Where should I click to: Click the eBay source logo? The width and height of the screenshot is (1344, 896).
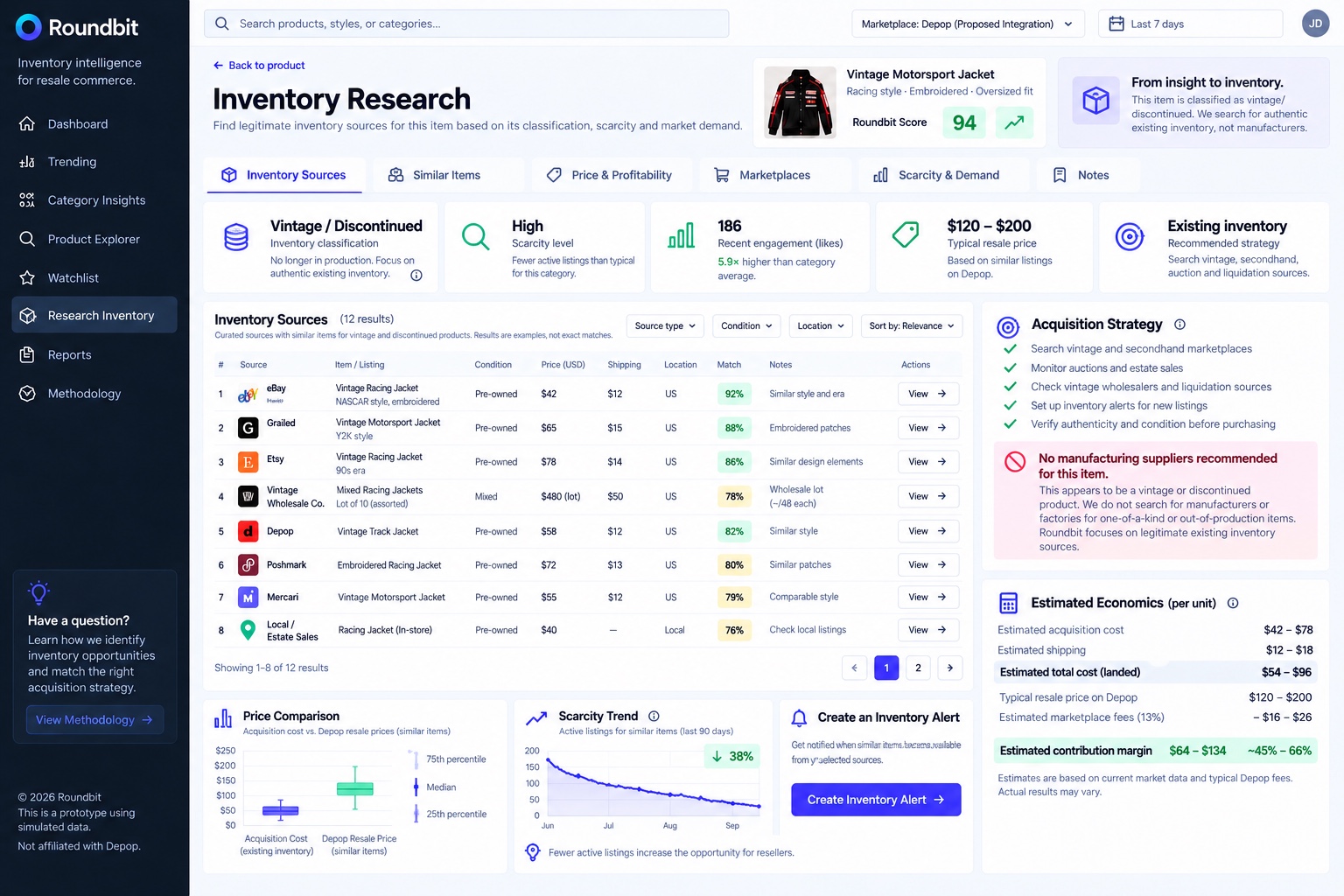click(248, 395)
